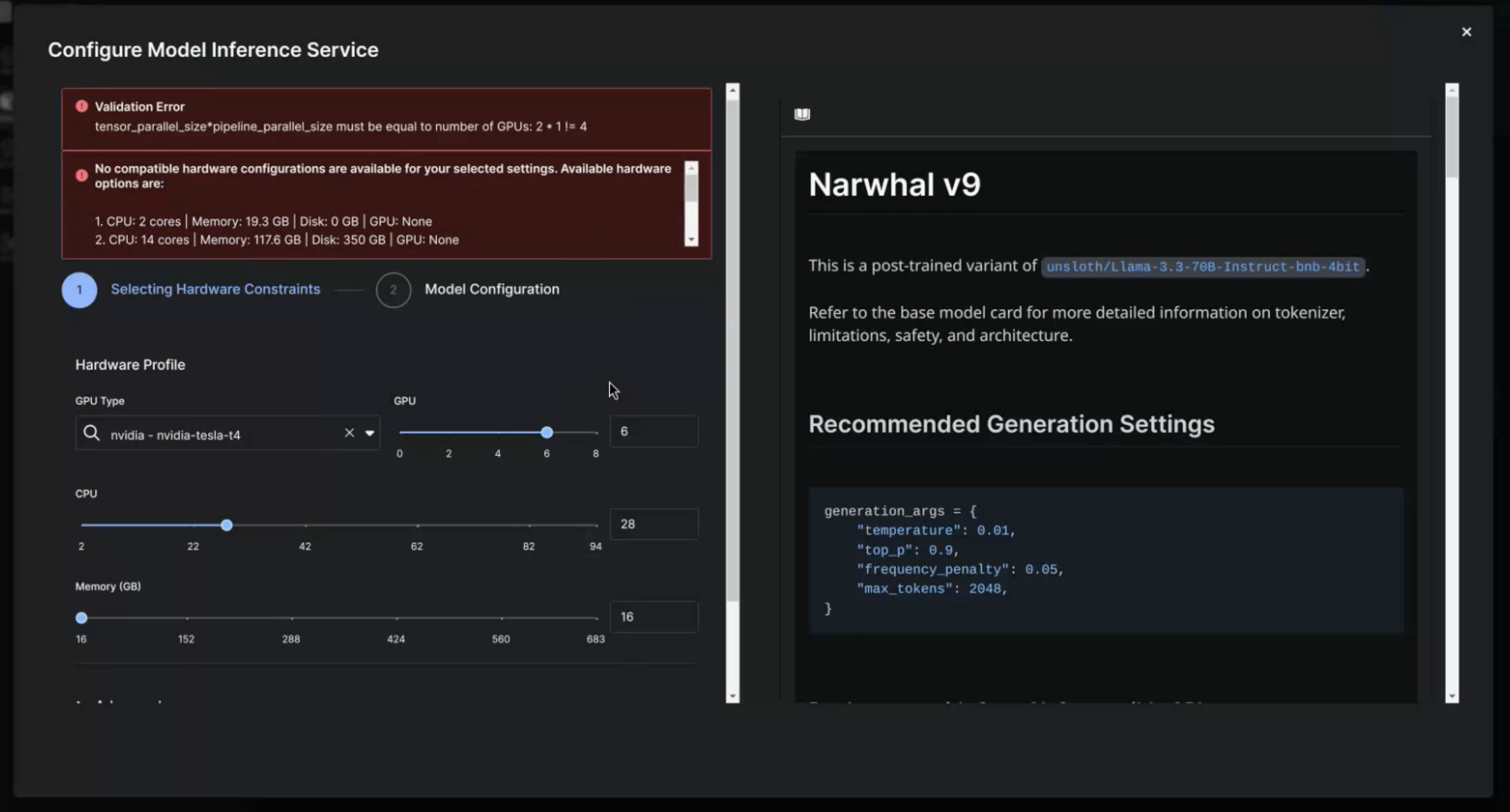1510x812 pixels.
Task: Click the hardware incompatibility error icon
Action: [82, 175]
